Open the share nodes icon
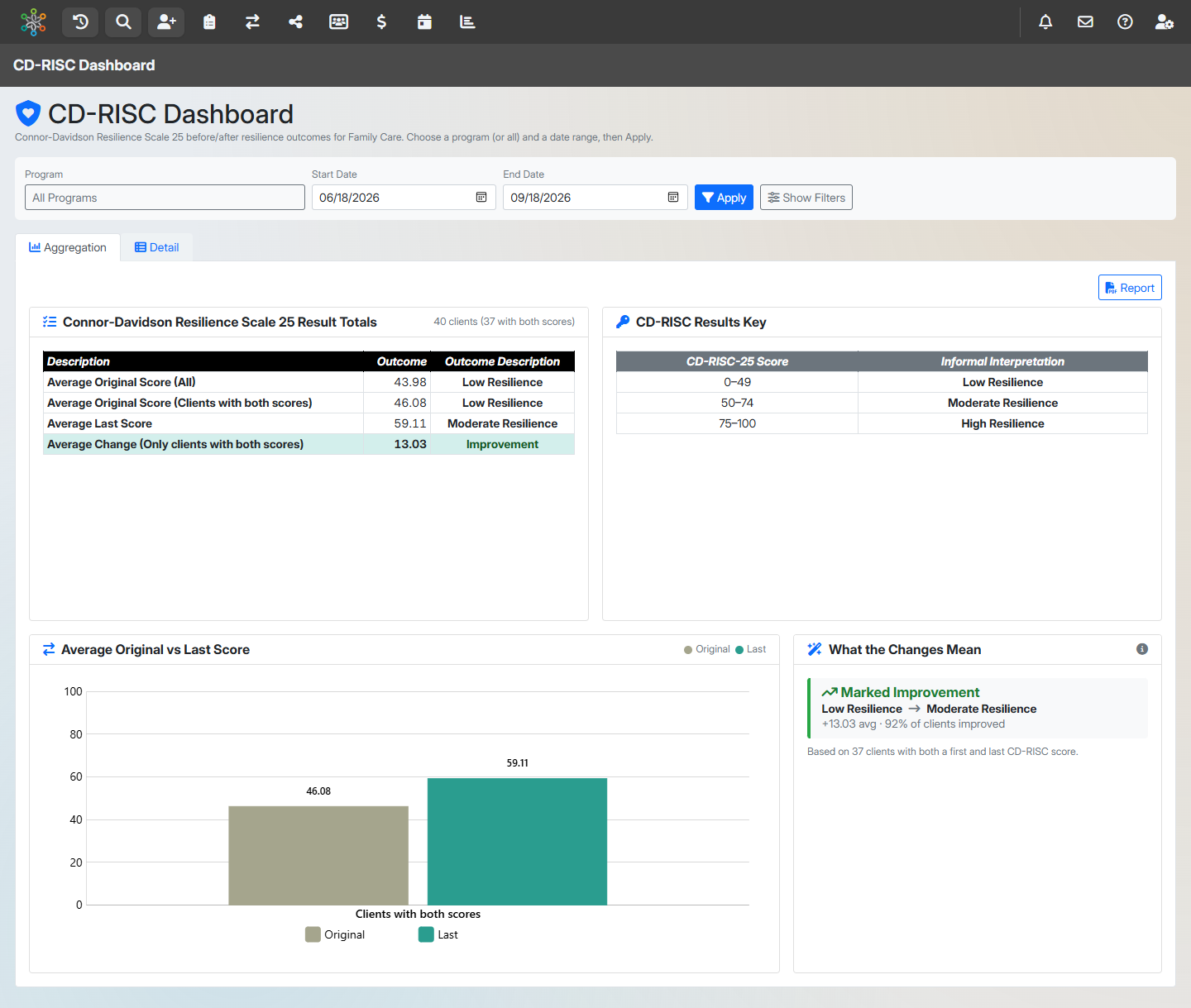 (295, 22)
